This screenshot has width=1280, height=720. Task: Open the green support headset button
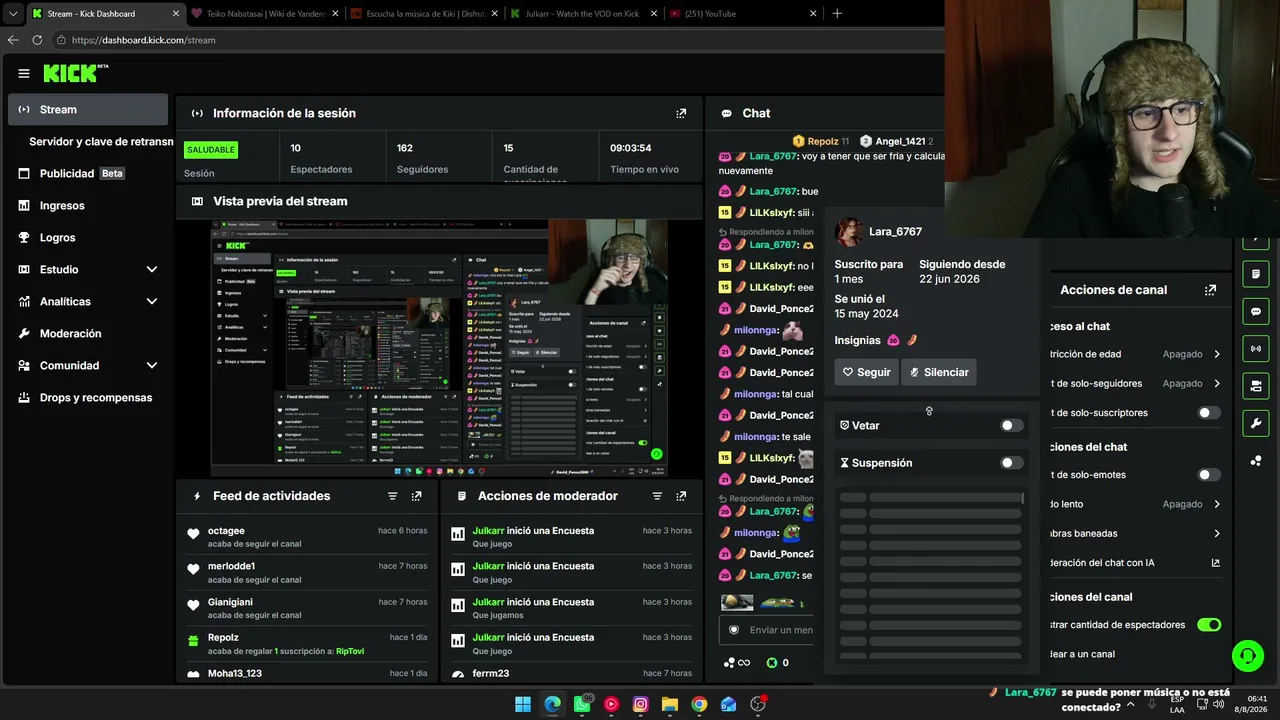click(x=1247, y=656)
